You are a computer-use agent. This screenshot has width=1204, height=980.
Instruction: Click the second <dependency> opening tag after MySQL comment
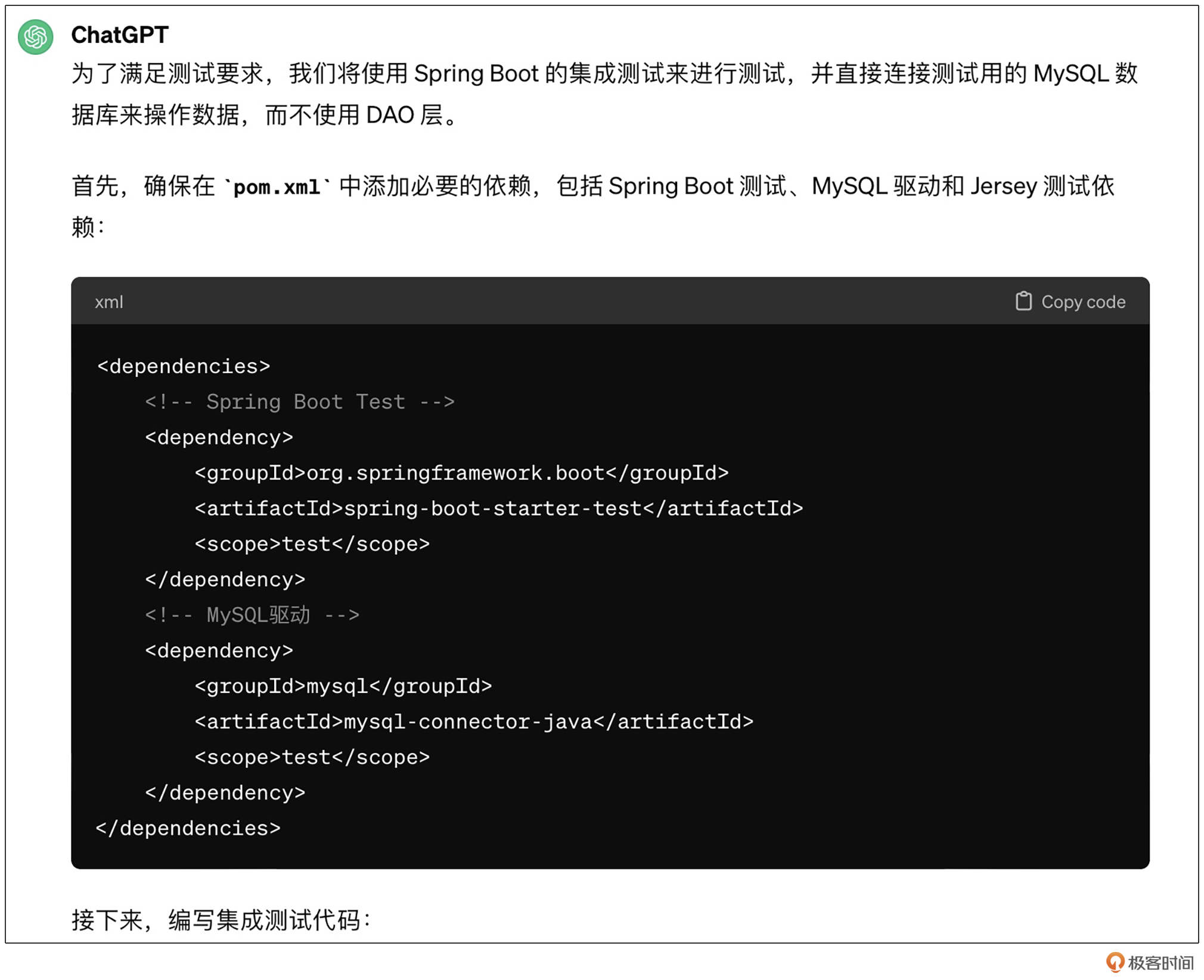[219, 651]
